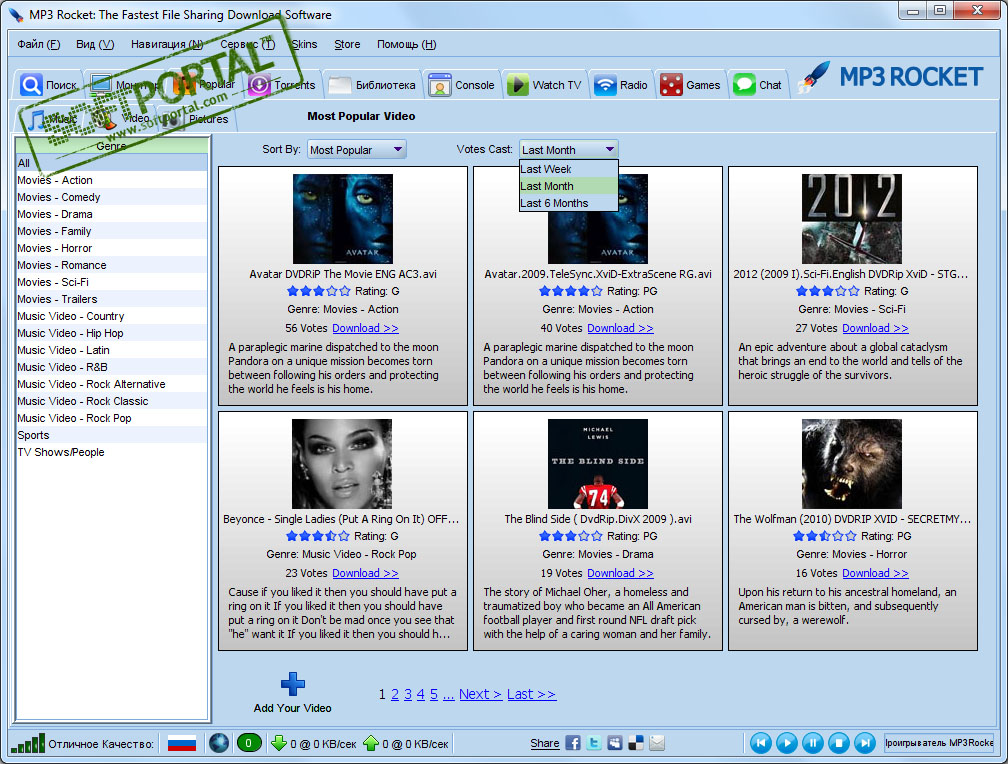Open the Файл menu
The image size is (1008, 764).
tap(39, 44)
